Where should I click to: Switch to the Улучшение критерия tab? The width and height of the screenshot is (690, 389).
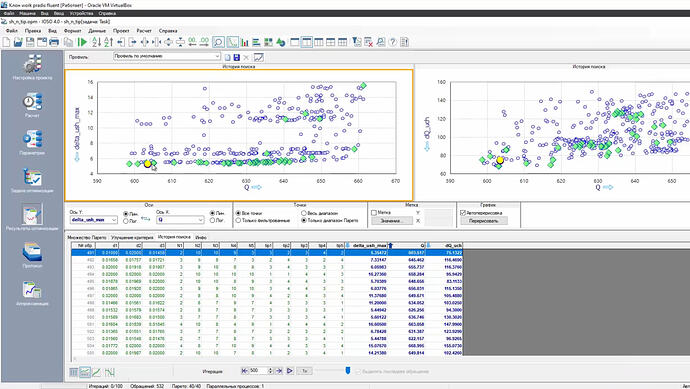[132, 238]
